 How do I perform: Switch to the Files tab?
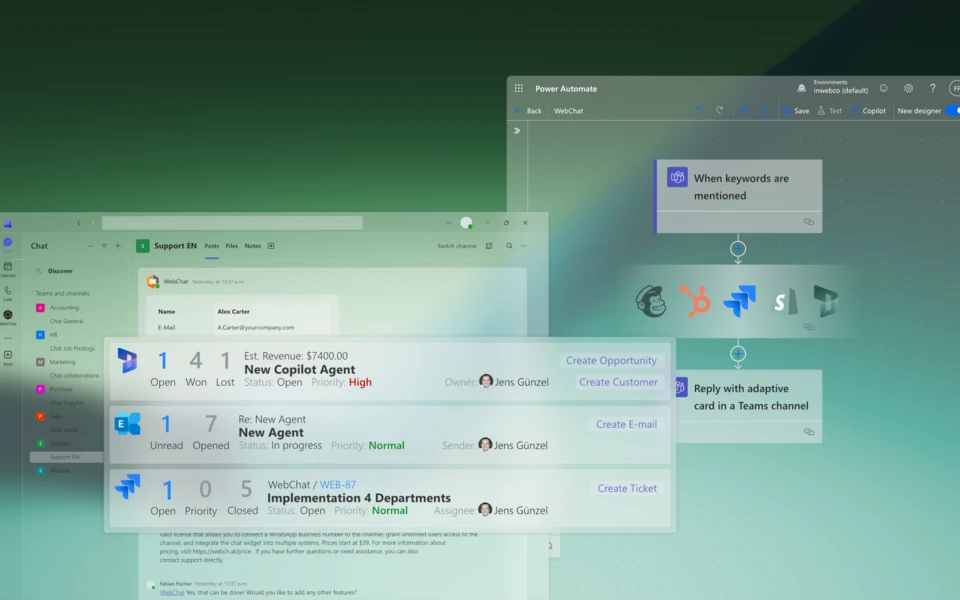(x=231, y=246)
